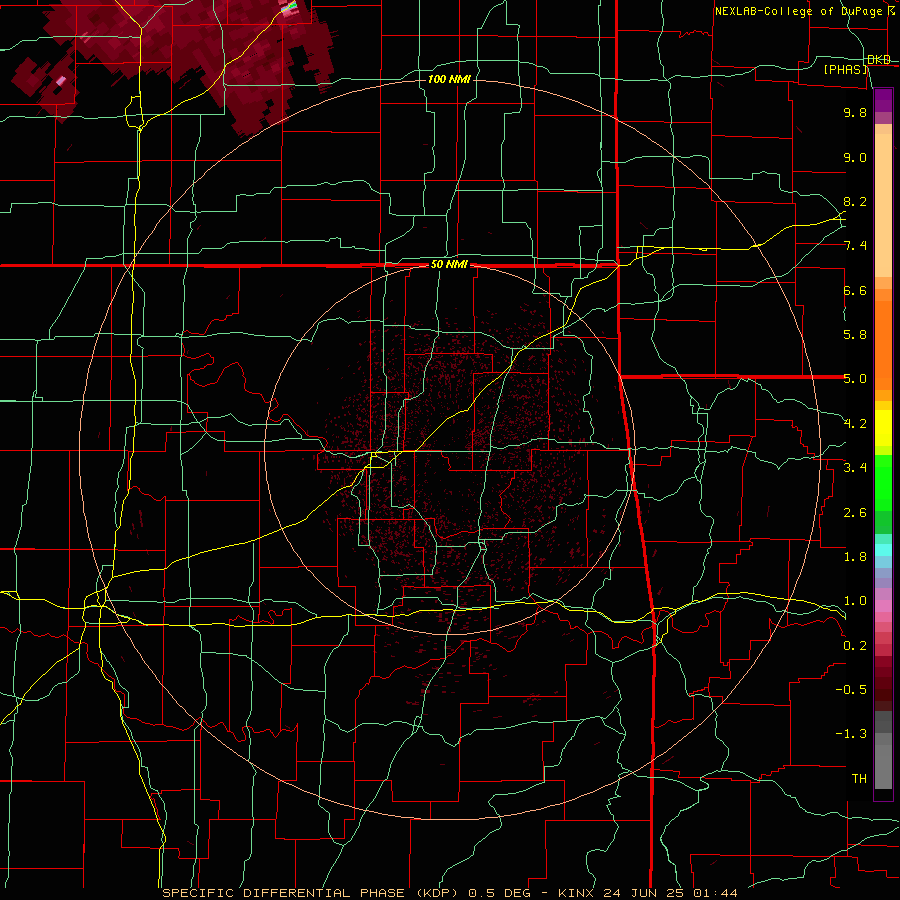Pick the purple band atop the color scale
Image resolution: width=900 pixels, height=900 pixels.
tap(883, 100)
